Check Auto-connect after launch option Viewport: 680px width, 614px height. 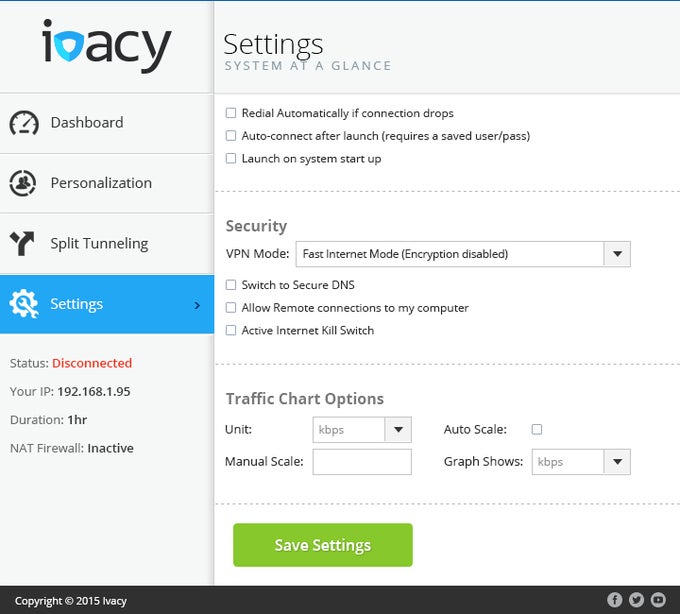pos(231,136)
